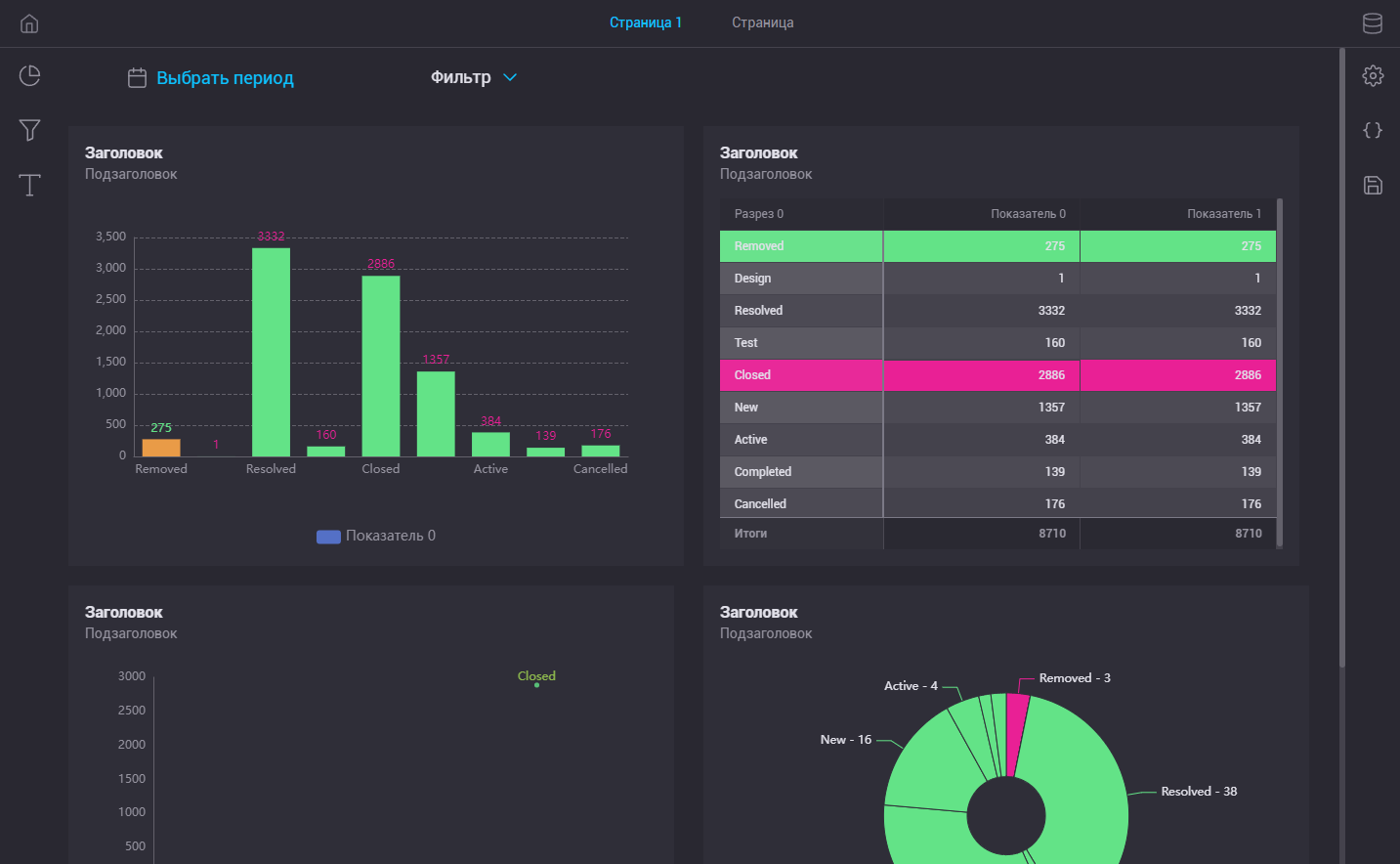Click the Active - 4 pie label

[911, 686]
